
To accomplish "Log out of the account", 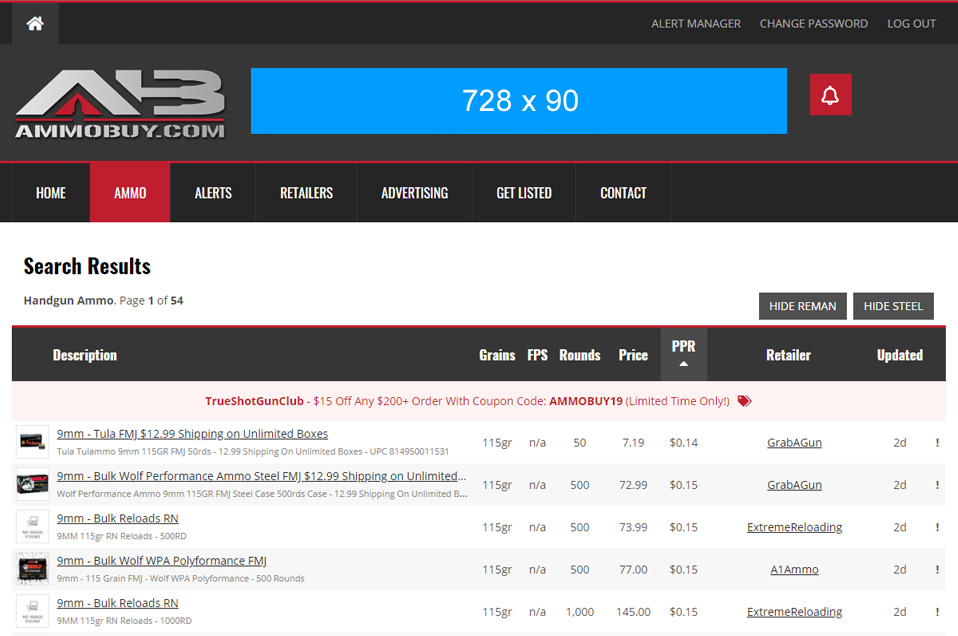I will (911, 24).
